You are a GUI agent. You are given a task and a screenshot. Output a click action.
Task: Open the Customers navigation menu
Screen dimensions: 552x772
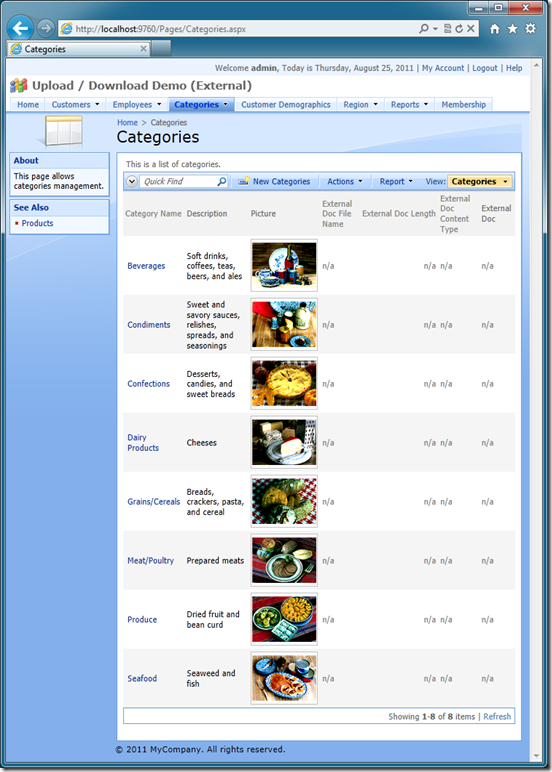click(x=75, y=104)
